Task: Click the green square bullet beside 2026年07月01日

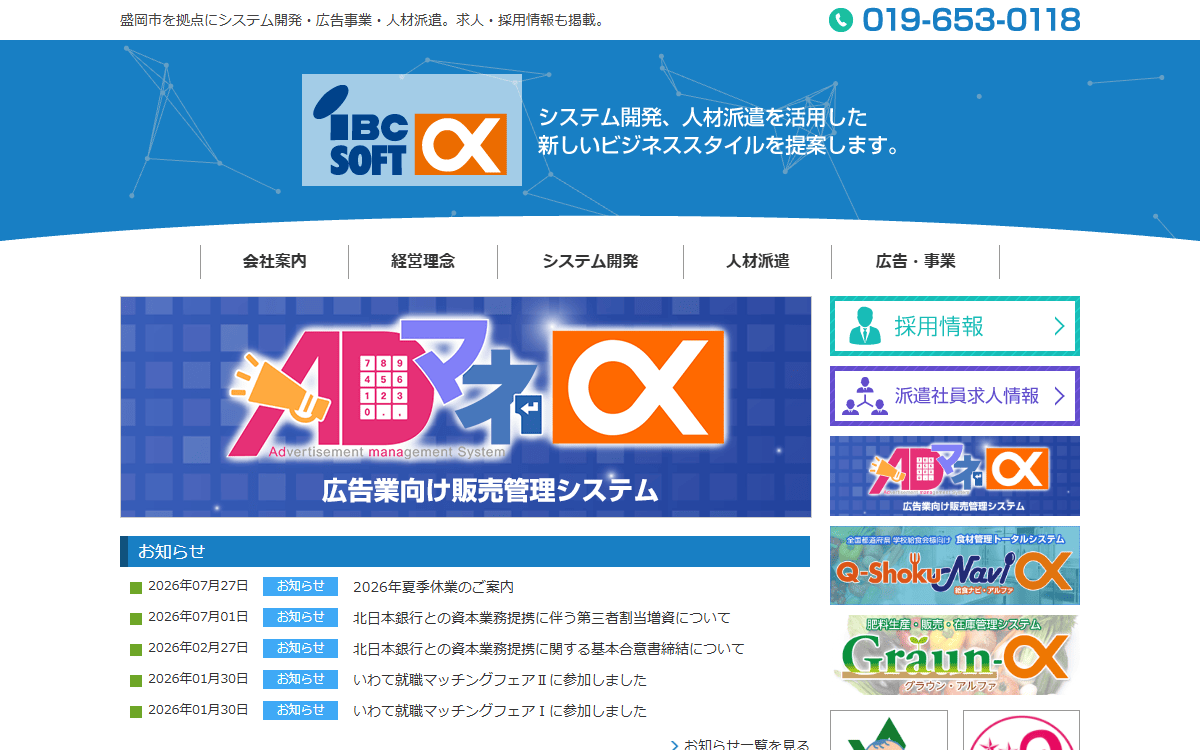Action: [x=136, y=619]
